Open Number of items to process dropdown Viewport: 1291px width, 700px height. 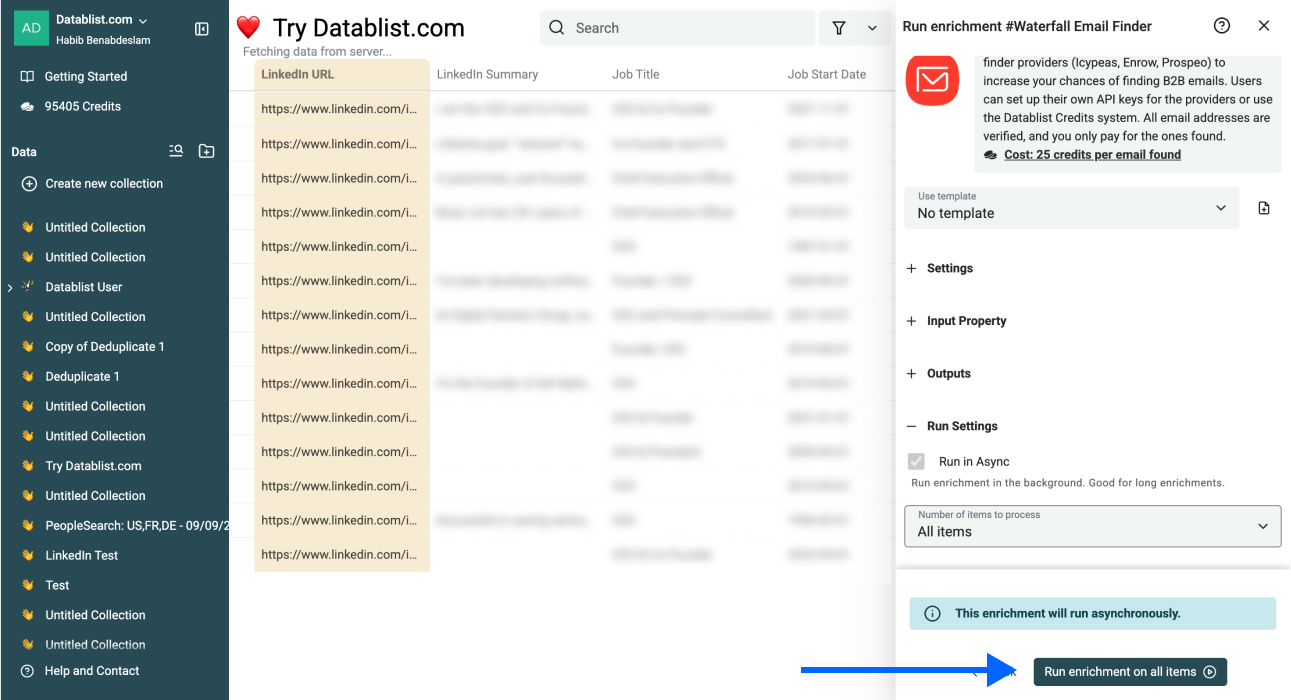tap(1092, 526)
